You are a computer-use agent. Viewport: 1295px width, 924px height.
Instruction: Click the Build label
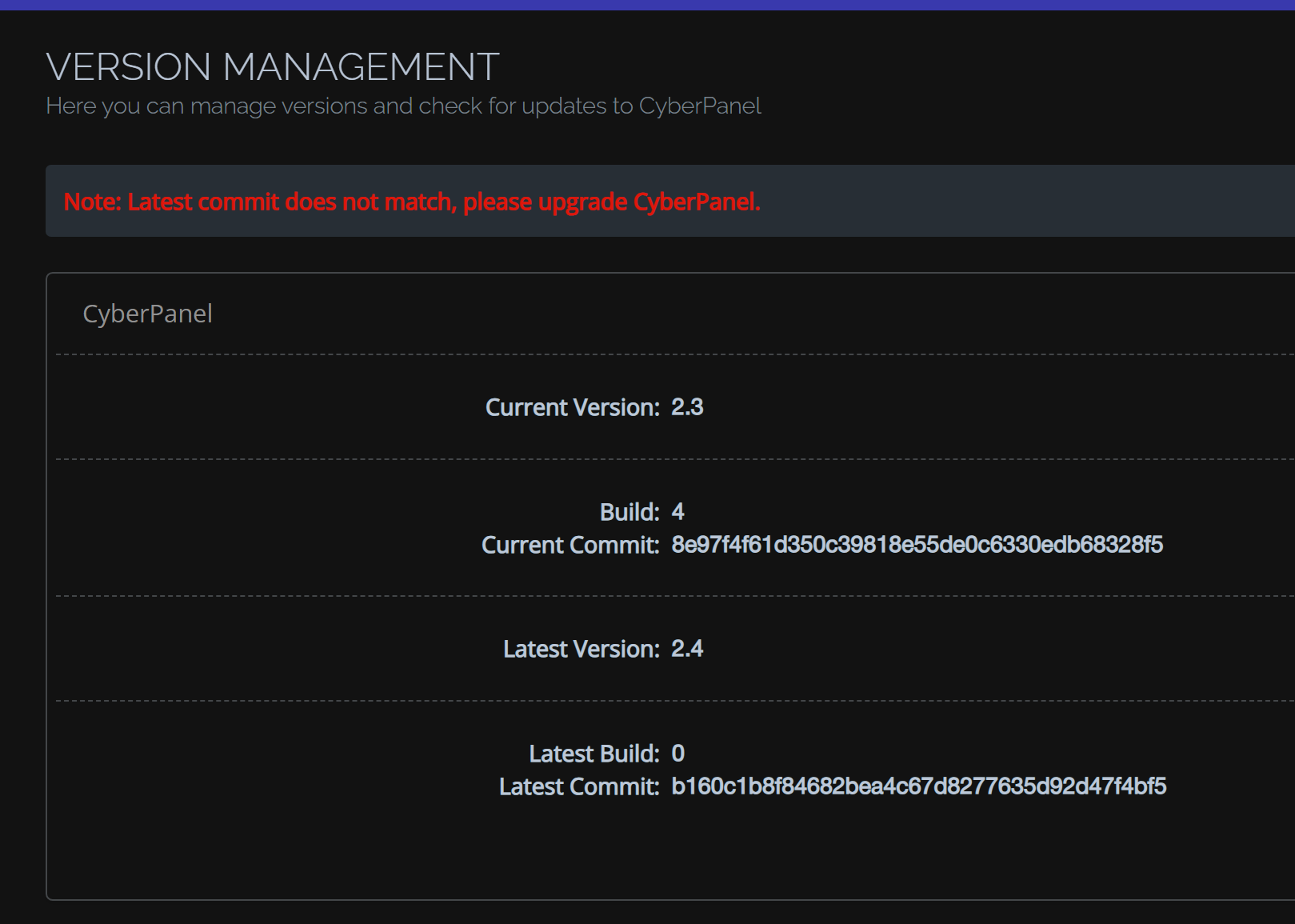coord(630,512)
